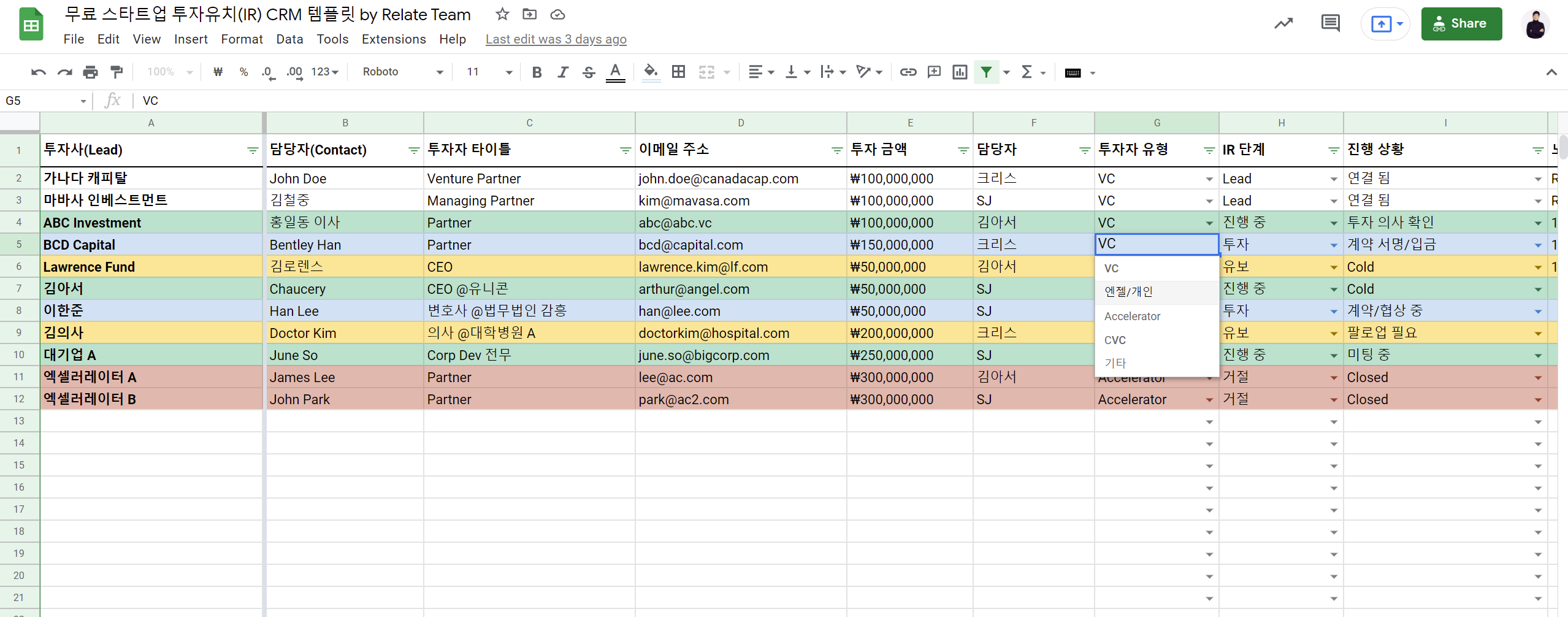Viewport: 1568px width, 617px height.
Task: Toggle the filter button in toolbar
Action: [x=986, y=72]
